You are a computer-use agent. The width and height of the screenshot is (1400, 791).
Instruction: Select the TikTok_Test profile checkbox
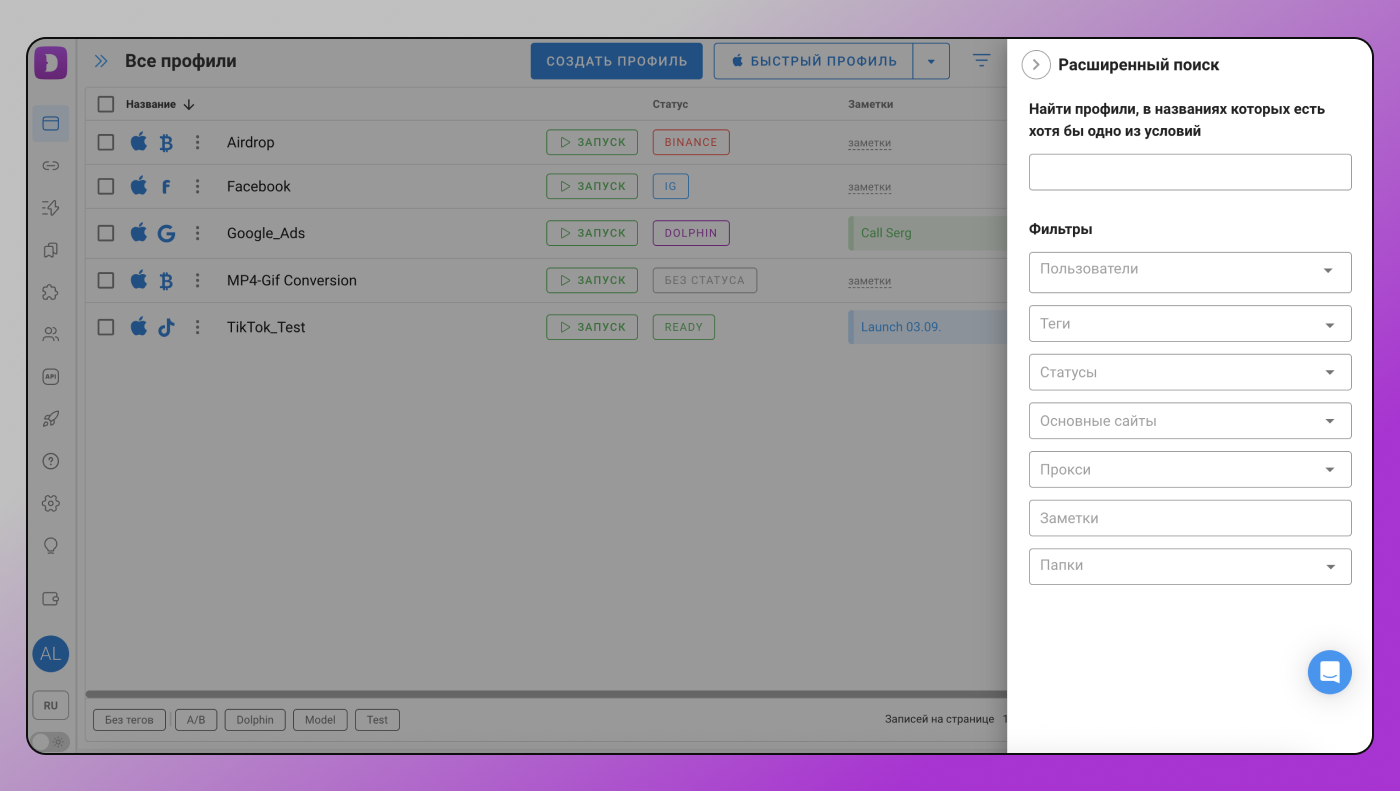tap(106, 327)
